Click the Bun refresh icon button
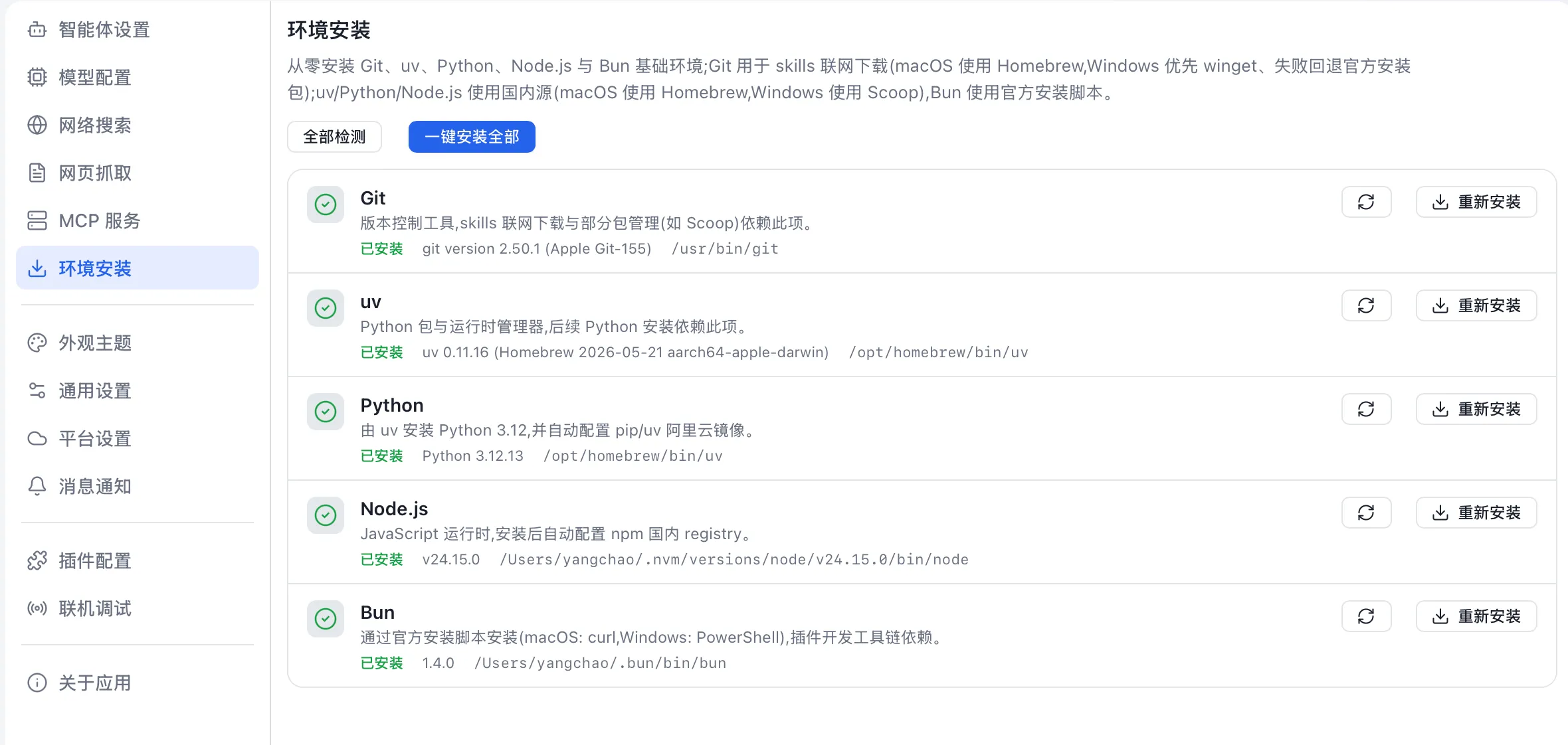This screenshot has width=1568, height=745. point(1366,616)
